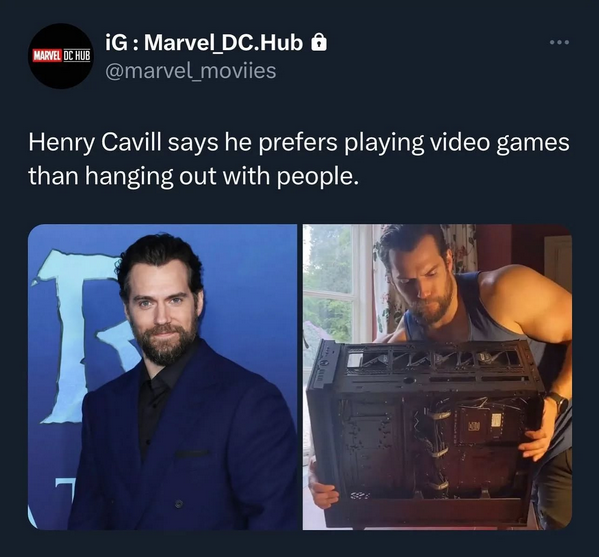Click the words Henry Cavill in the tweet
Viewport: 599px width, 557px height.
(x=94, y=142)
